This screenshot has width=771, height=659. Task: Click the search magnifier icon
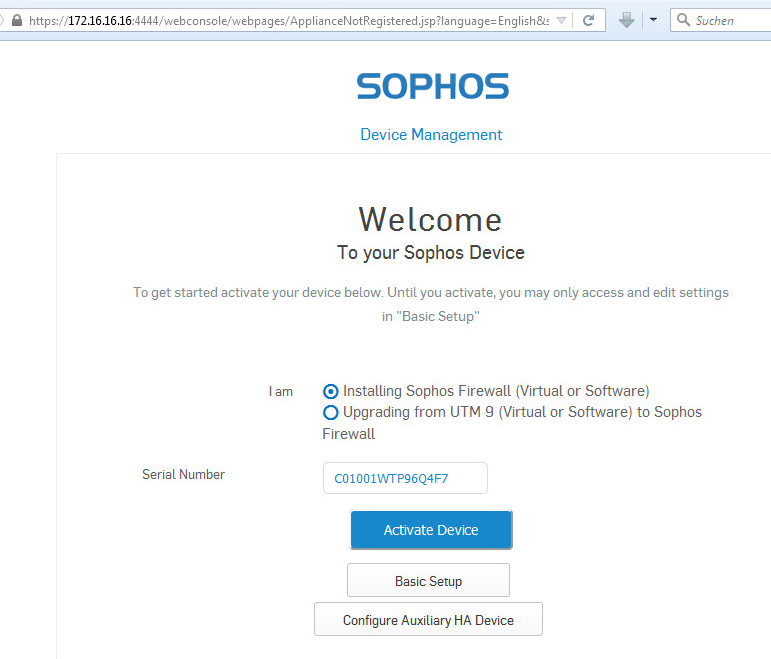click(x=683, y=20)
